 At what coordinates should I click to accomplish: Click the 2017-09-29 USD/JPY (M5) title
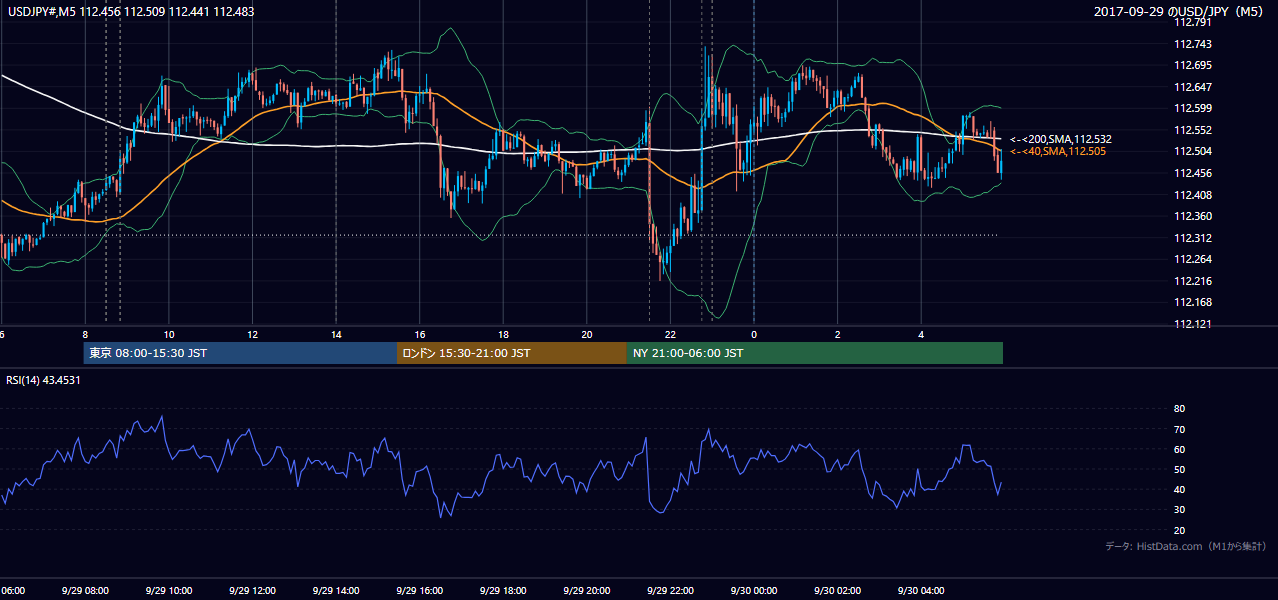tap(1179, 11)
